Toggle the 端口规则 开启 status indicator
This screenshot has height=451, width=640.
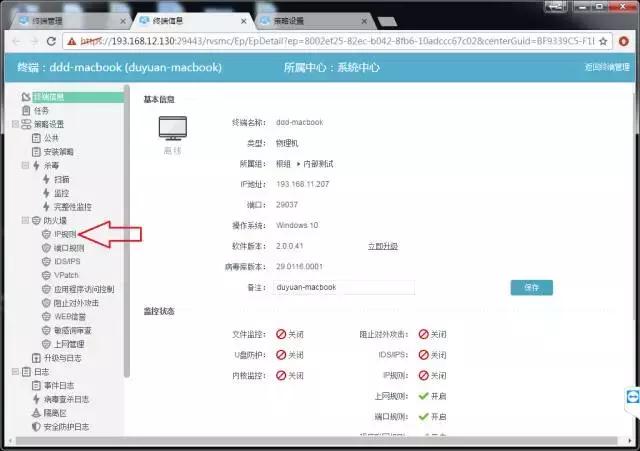[x=432, y=417]
